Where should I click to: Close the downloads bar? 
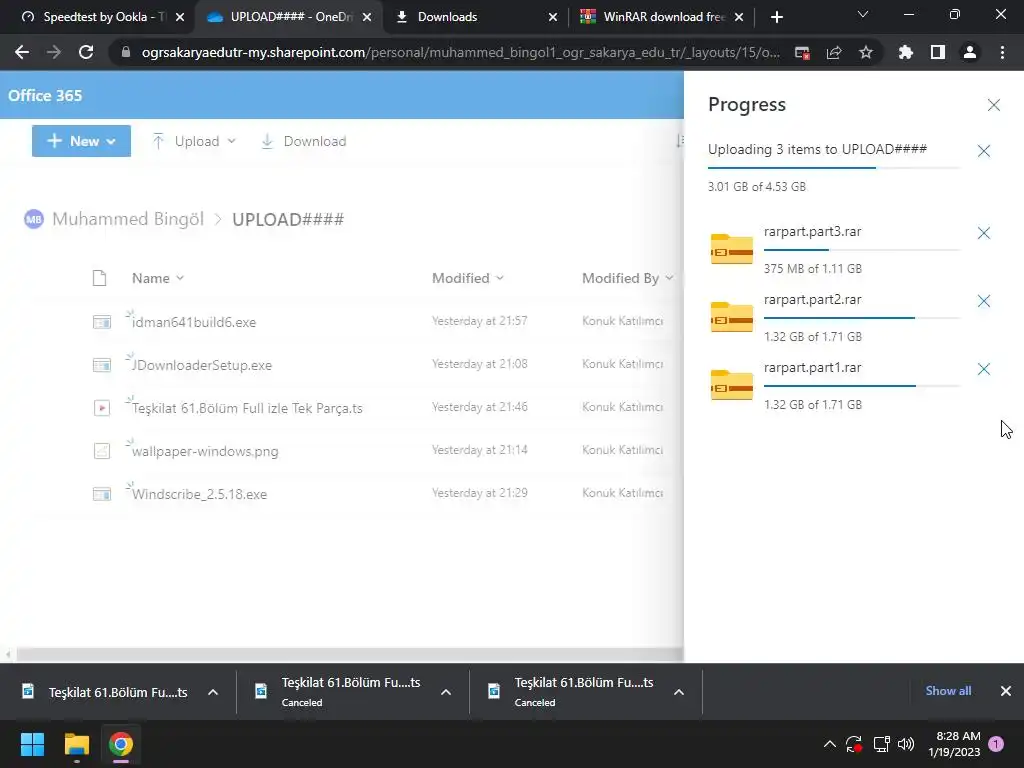point(1006,691)
